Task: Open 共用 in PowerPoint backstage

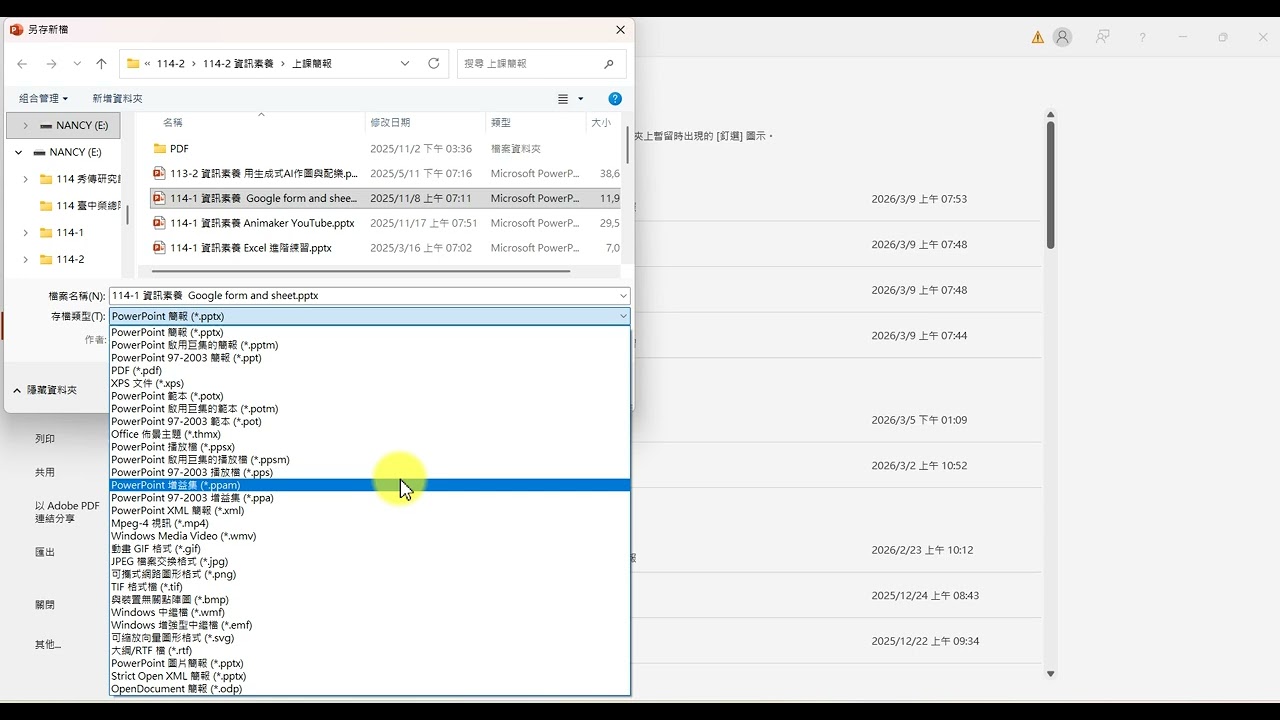Action: 45,472
